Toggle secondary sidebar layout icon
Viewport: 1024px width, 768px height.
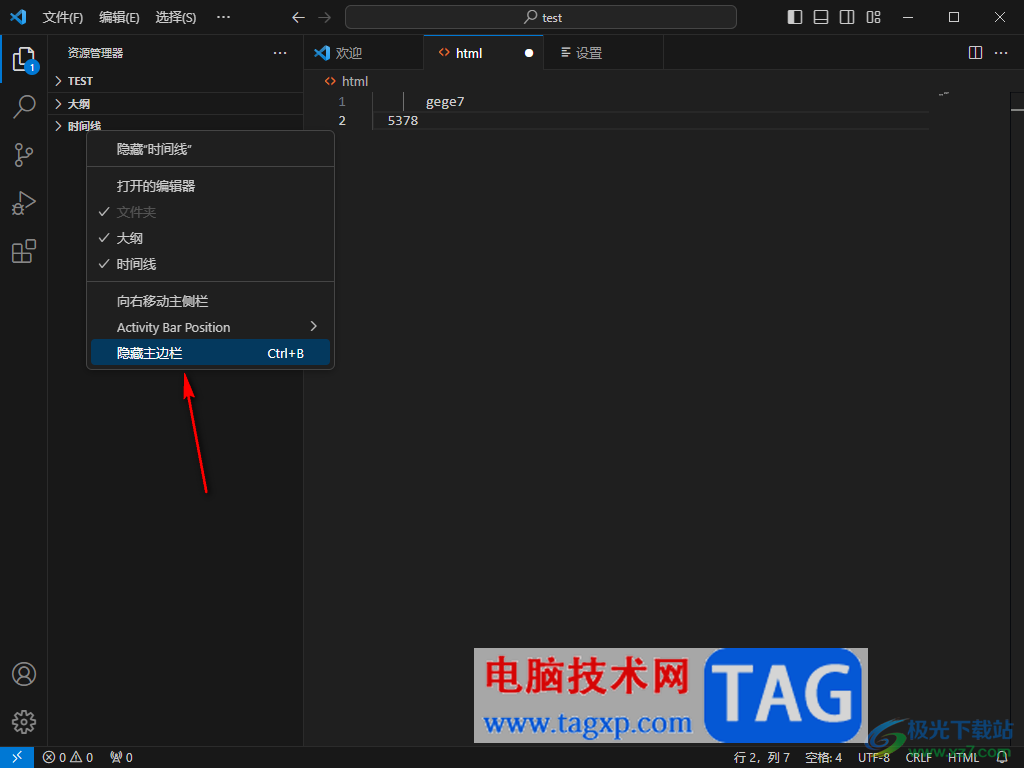(847, 17)
